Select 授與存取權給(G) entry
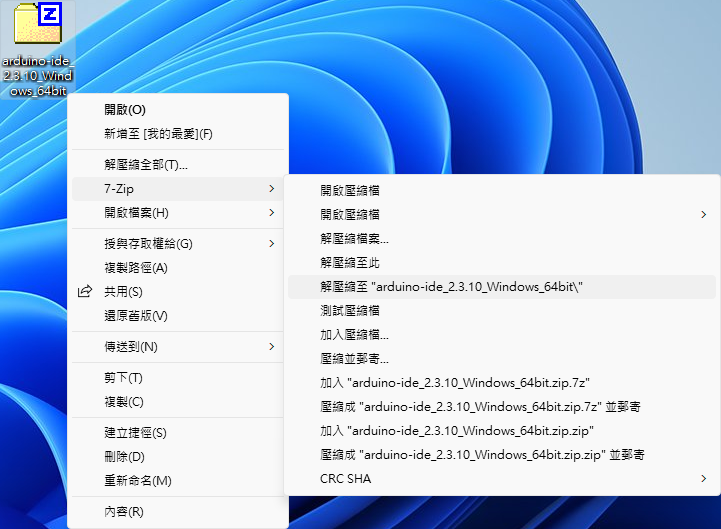721x529 pixels. 178,243
